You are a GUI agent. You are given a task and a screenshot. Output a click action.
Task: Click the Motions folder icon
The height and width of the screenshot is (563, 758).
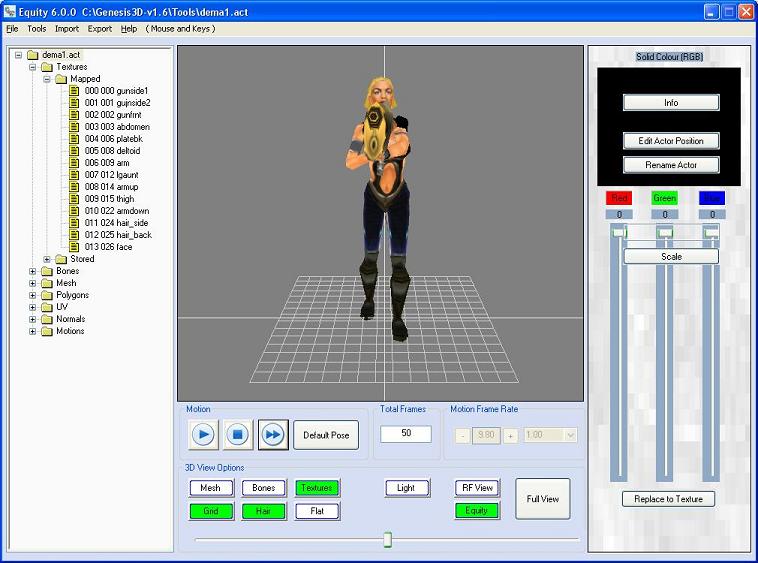coord(46,331)
